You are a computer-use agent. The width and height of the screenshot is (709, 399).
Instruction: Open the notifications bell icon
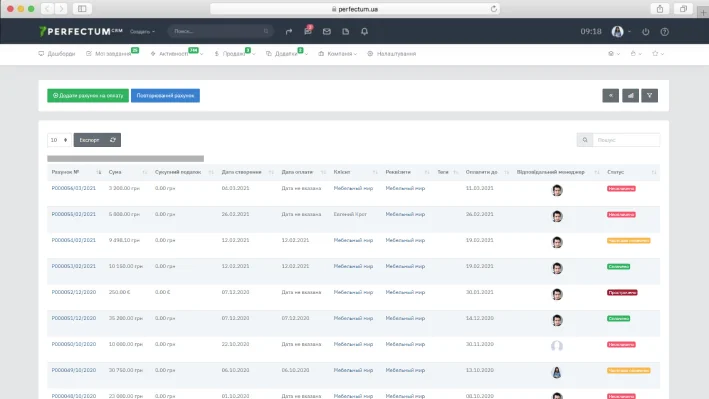point(364,31)
